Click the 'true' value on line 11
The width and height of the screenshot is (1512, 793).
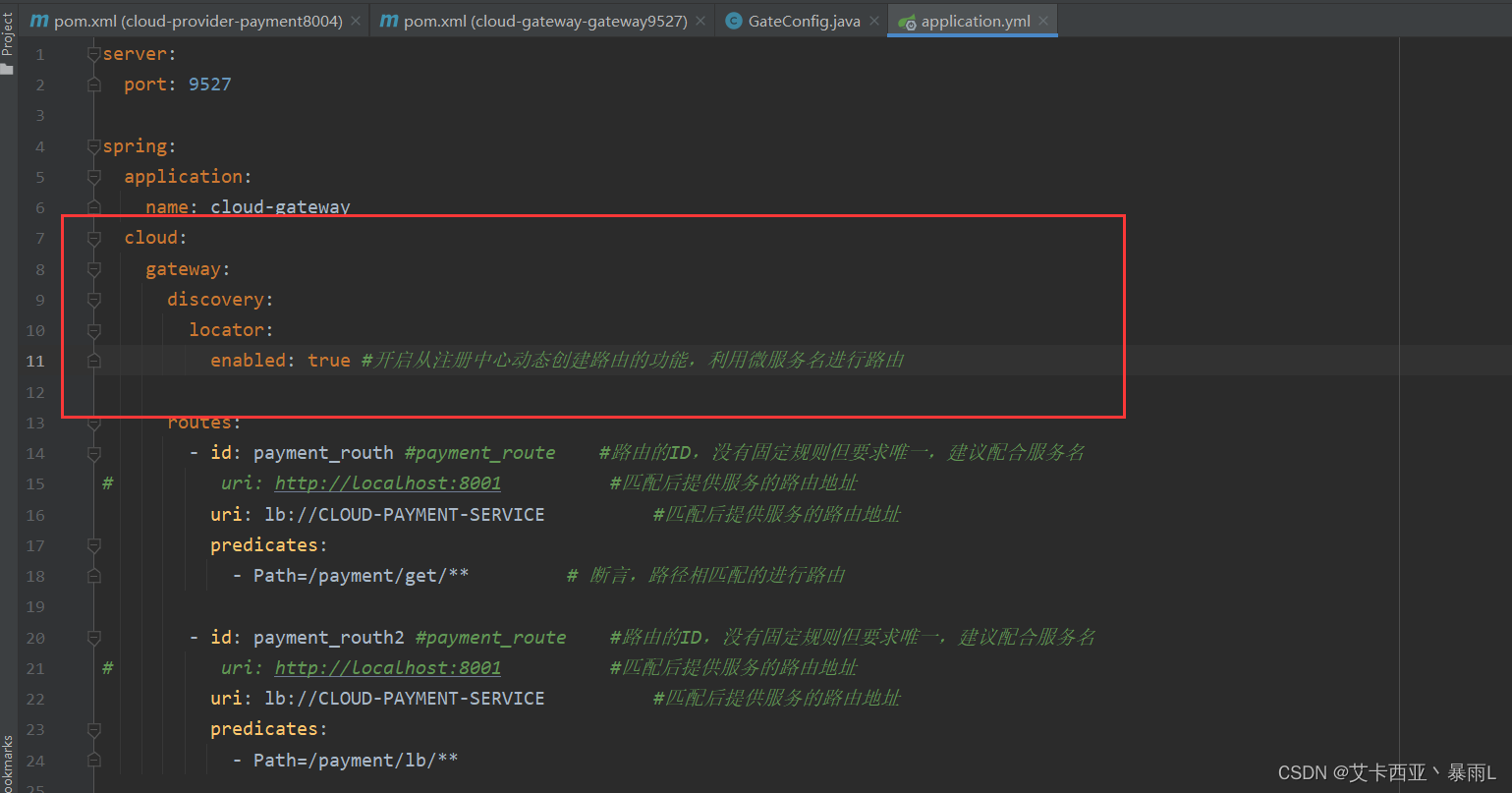point(329,361)
